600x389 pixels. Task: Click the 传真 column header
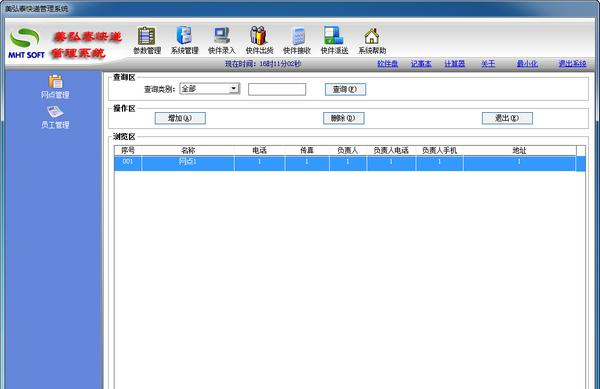click(x=307, y=150)
